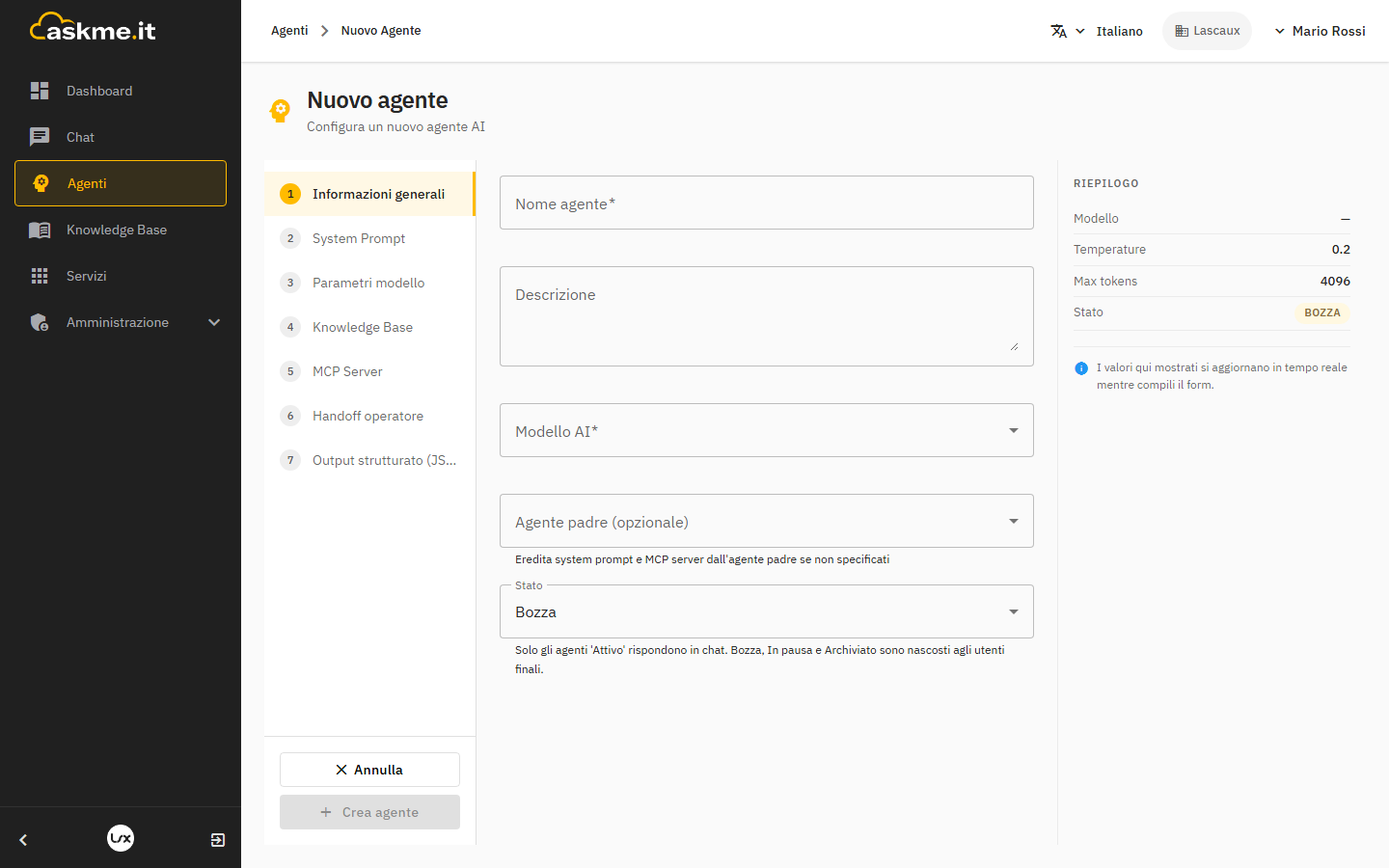Open Servizi from the sidebar
The height and width of the screenshot is (868, 1389).
121,276
